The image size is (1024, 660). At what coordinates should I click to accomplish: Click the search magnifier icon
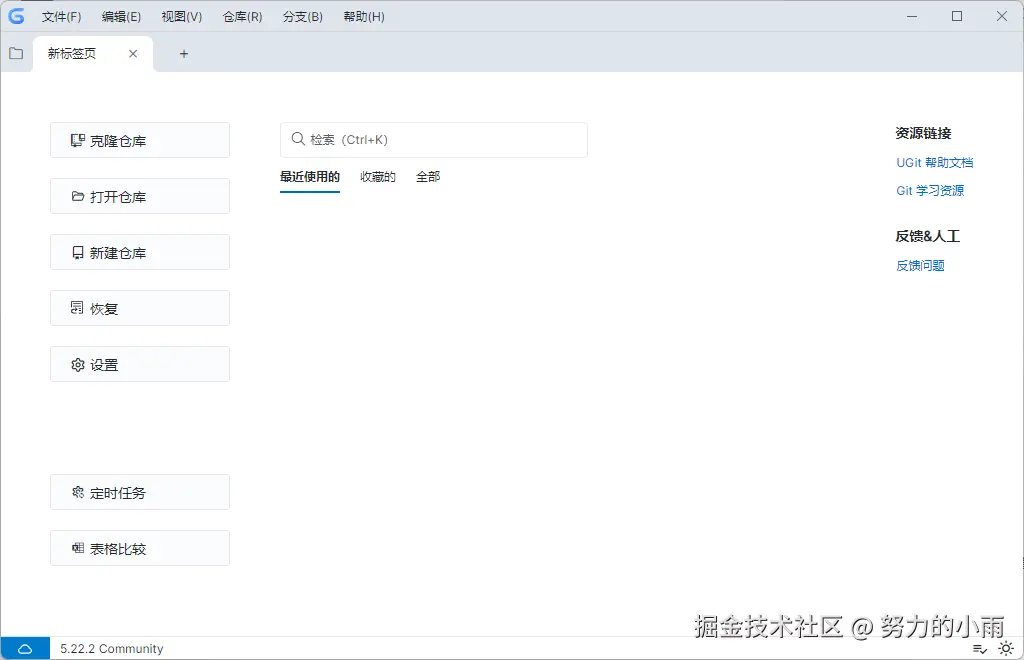(298, 139)
